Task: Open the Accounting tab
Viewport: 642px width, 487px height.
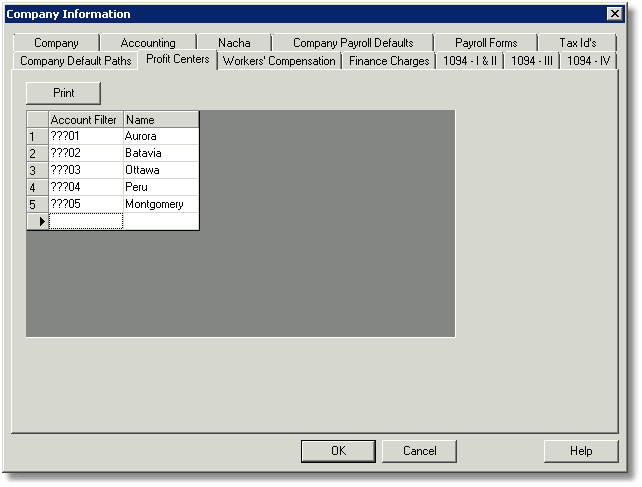Action: coord(148,43)
